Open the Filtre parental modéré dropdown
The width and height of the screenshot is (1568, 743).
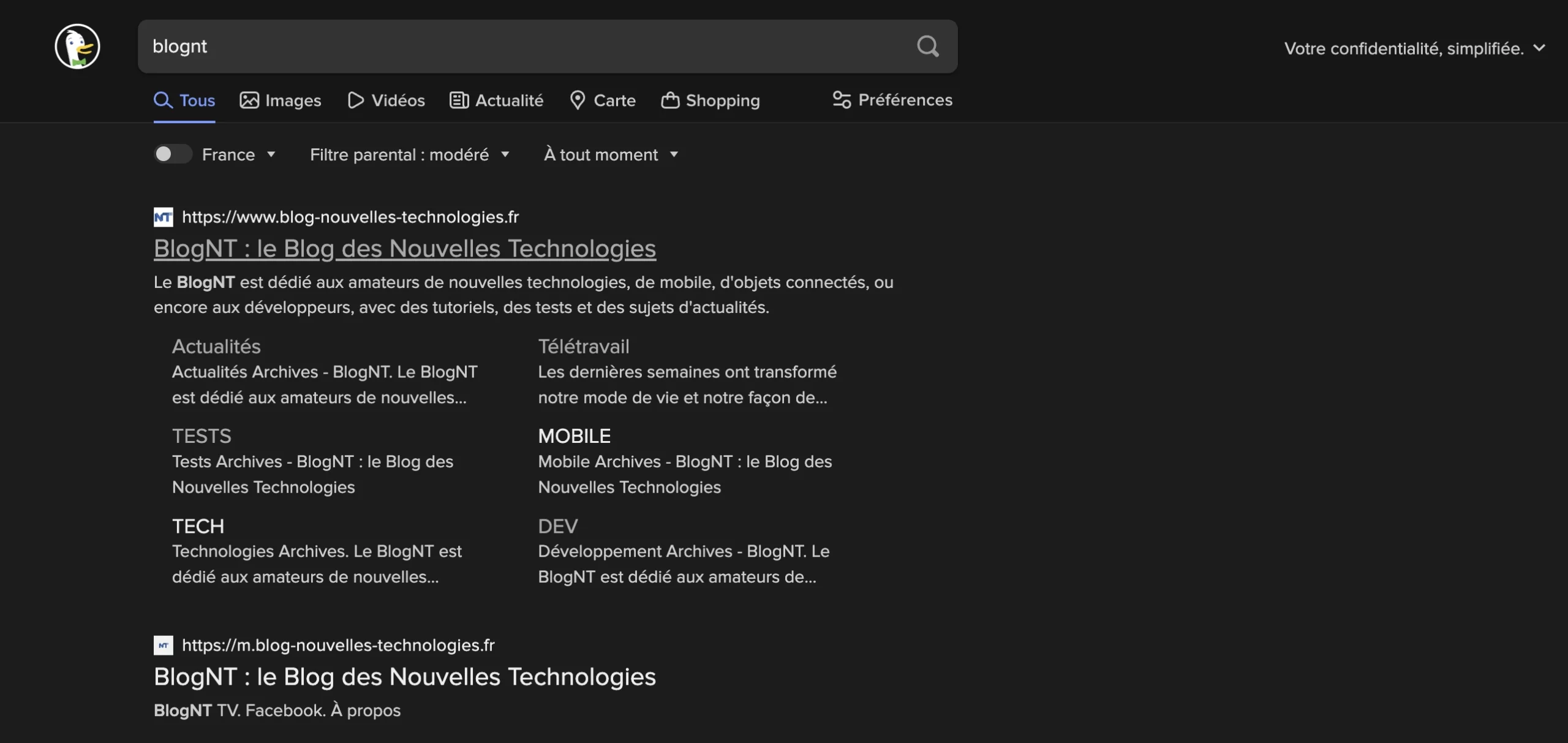409,154
